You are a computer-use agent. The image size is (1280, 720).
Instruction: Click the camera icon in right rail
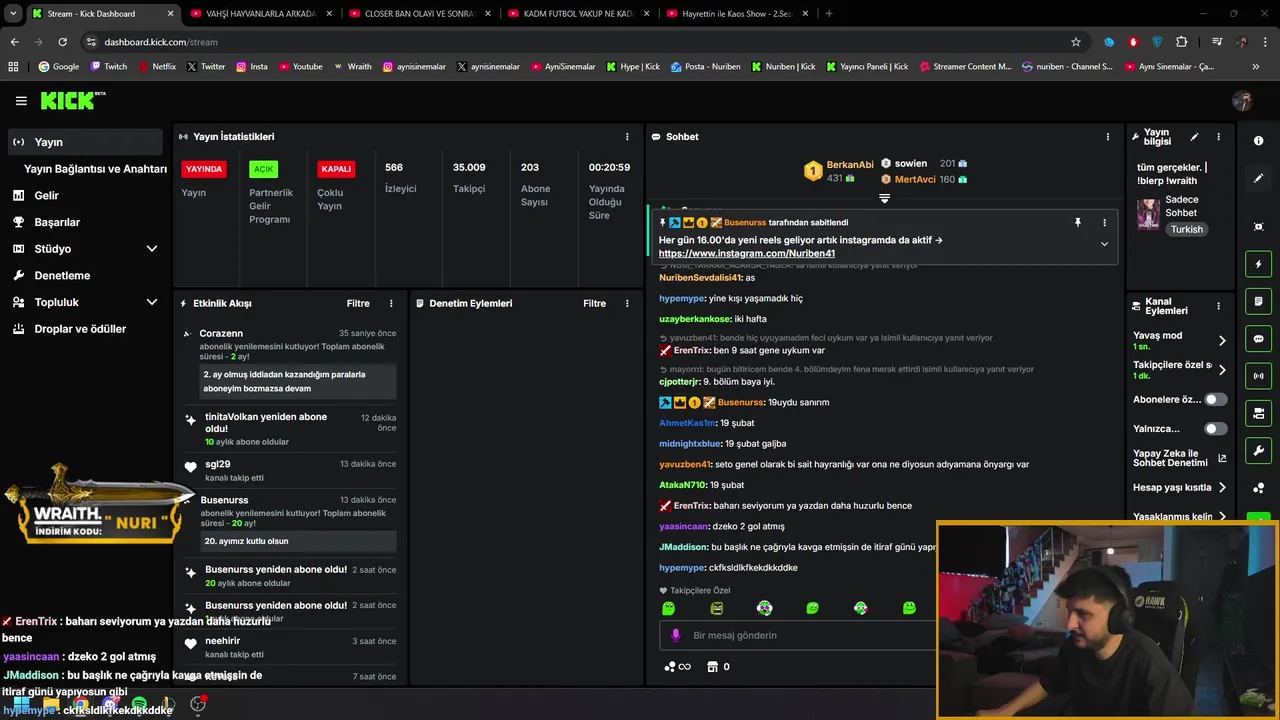click(1258, 413)
